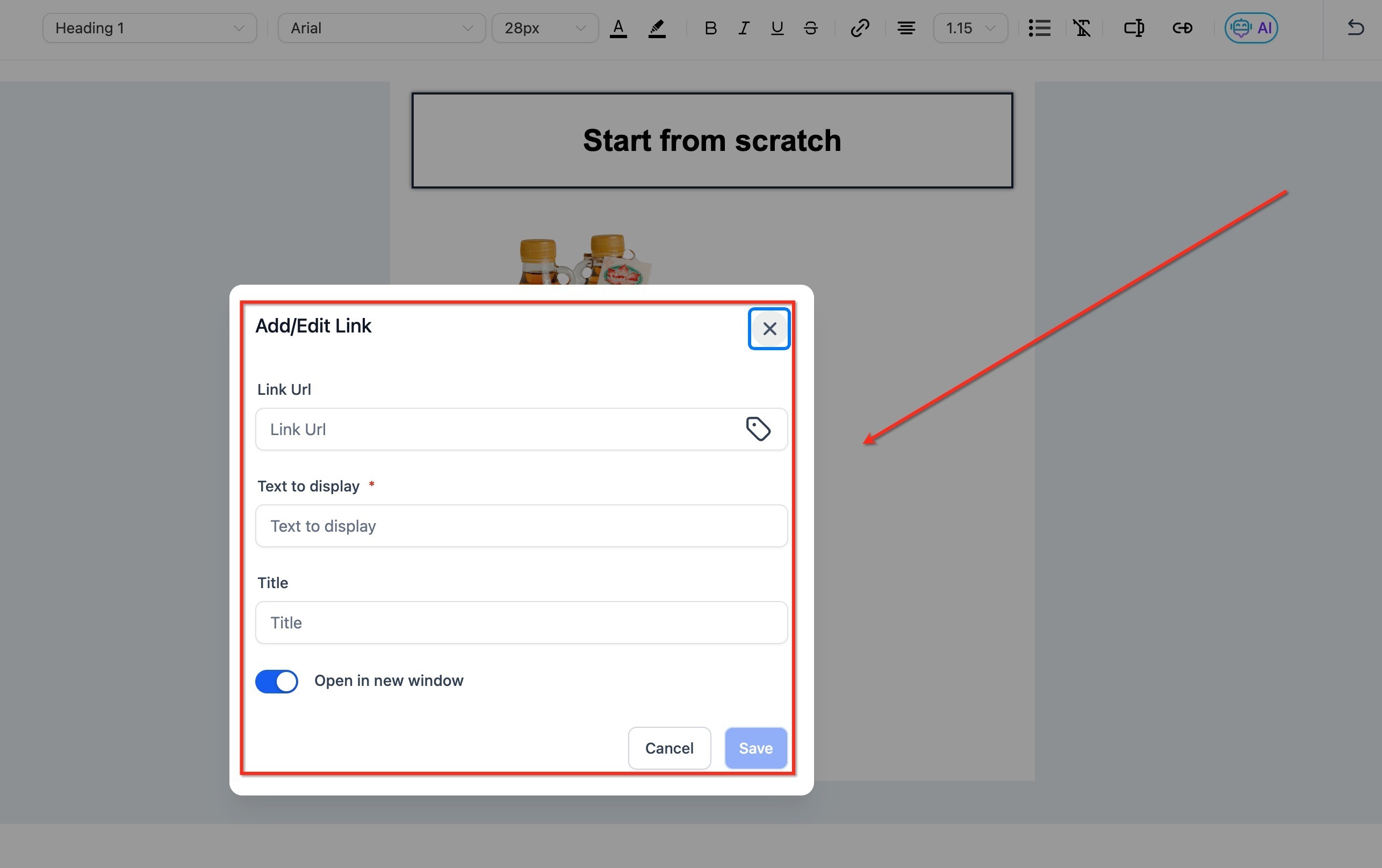The width and height of the screenshot is (1382, 868).
Task: Toggle Open in new window switch
Action: (x=277, y=681)
